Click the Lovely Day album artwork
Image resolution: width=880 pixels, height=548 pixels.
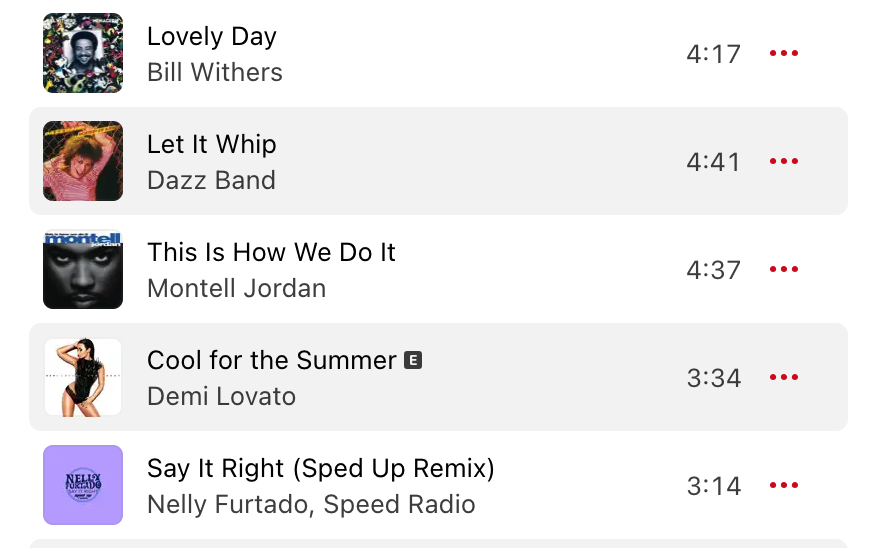click(83, 54)
